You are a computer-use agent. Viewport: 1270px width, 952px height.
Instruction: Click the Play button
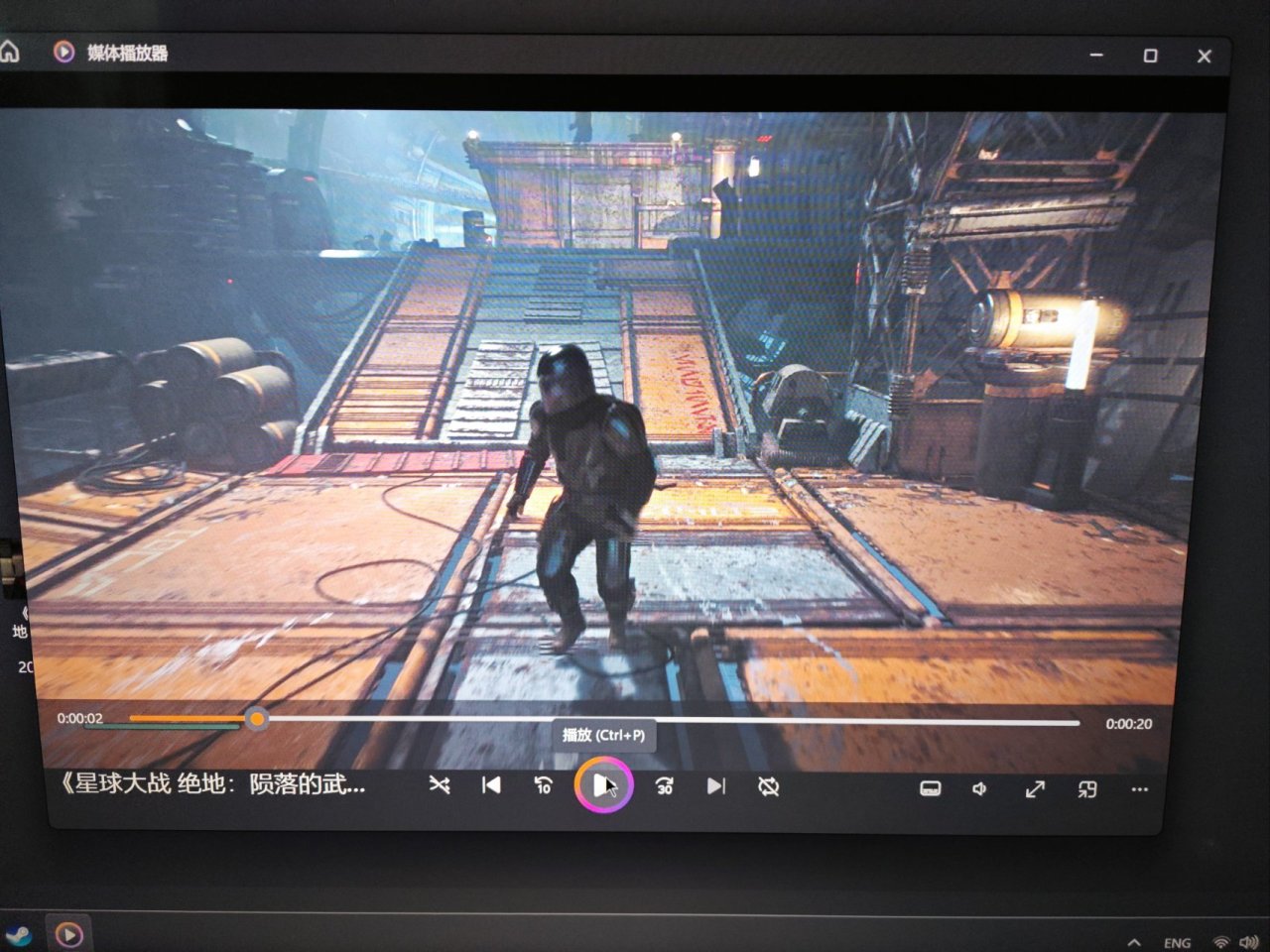coord(603,784)
